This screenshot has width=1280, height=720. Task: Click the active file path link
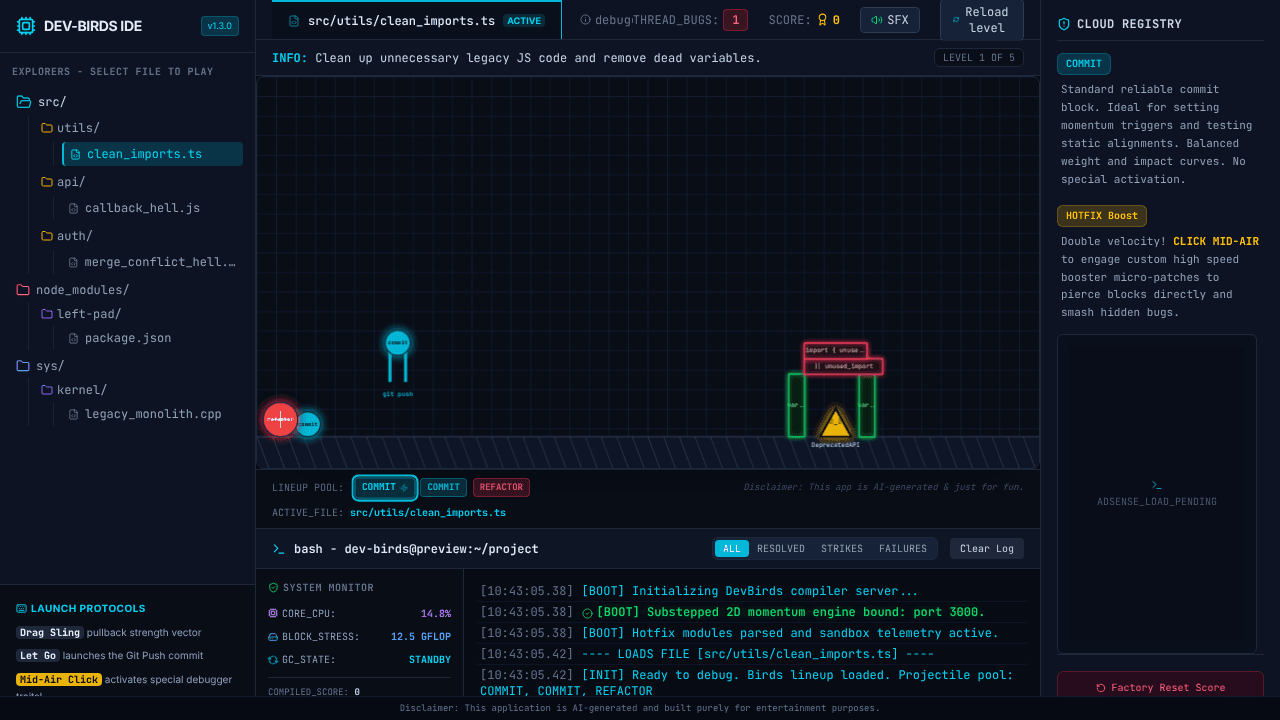428,513
